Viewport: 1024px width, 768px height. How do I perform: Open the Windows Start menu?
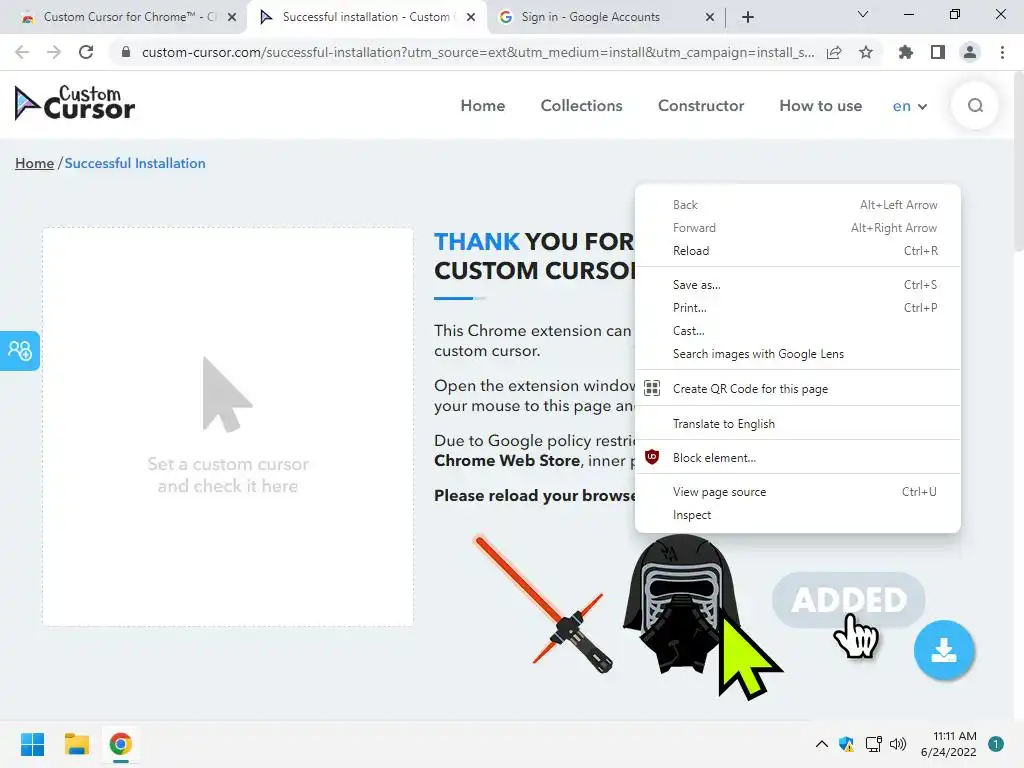(33, 744)
